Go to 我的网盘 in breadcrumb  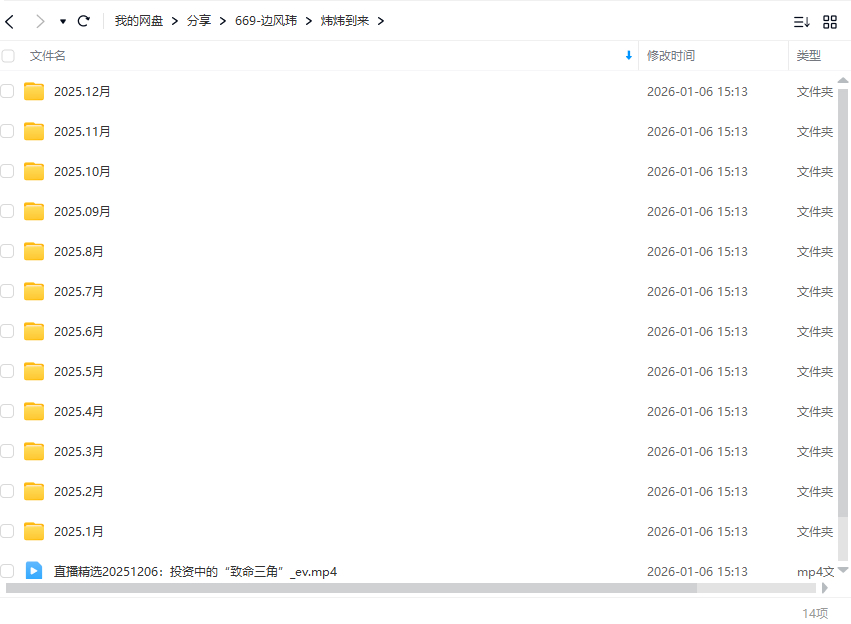point(138,21)
